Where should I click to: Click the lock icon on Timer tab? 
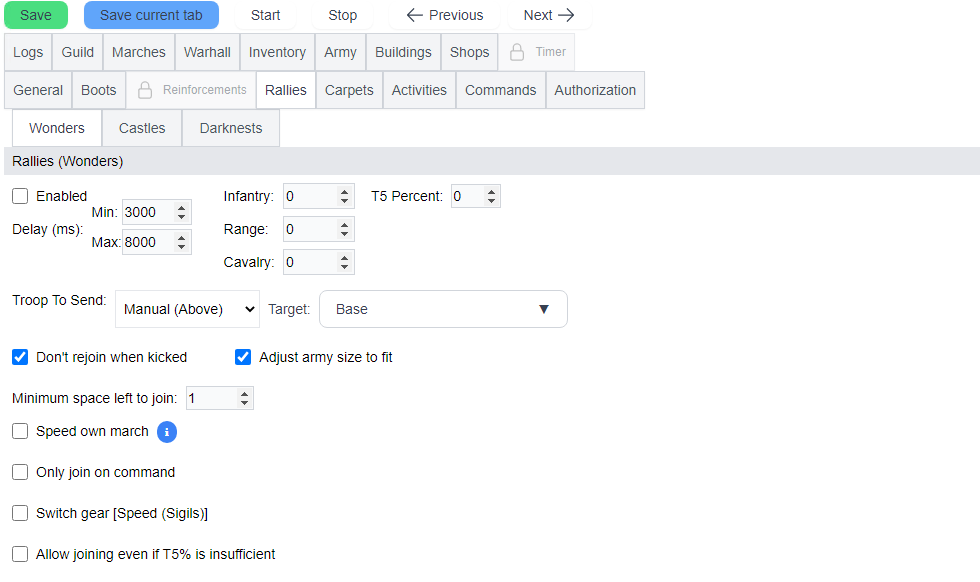[x=517, y=52]
